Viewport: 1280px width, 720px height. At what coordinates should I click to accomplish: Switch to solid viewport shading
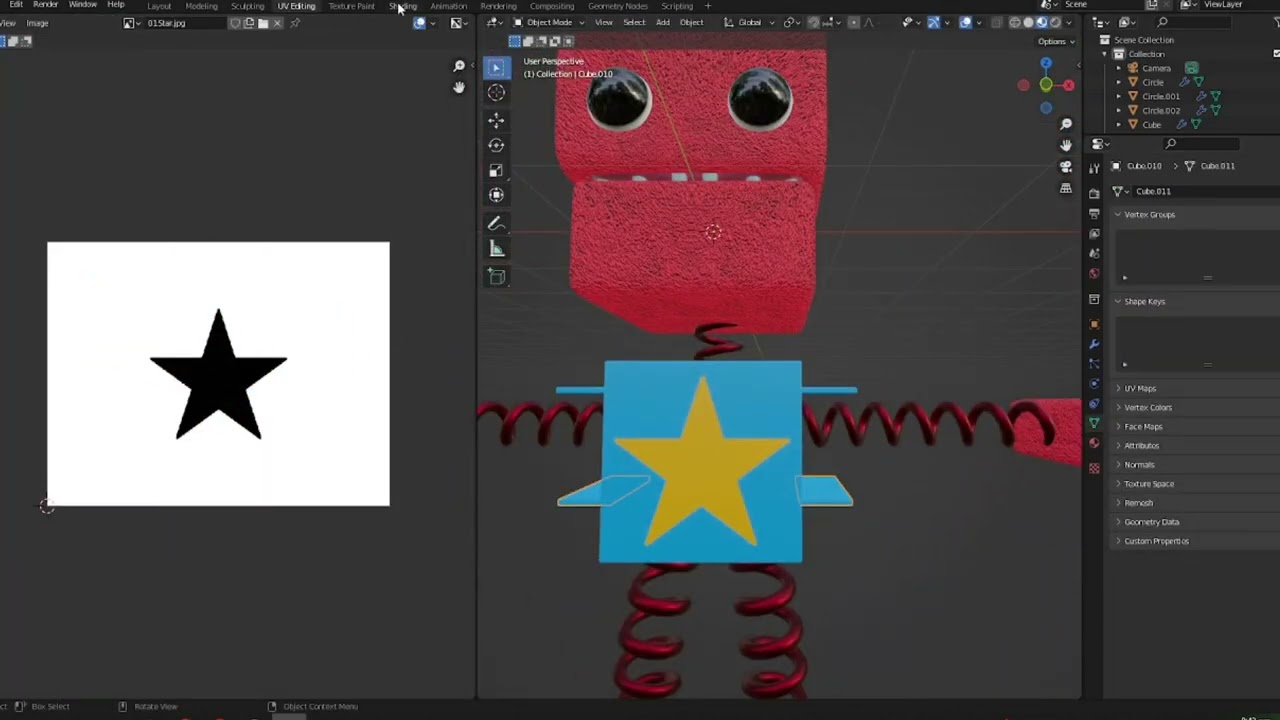point(1028,22)
